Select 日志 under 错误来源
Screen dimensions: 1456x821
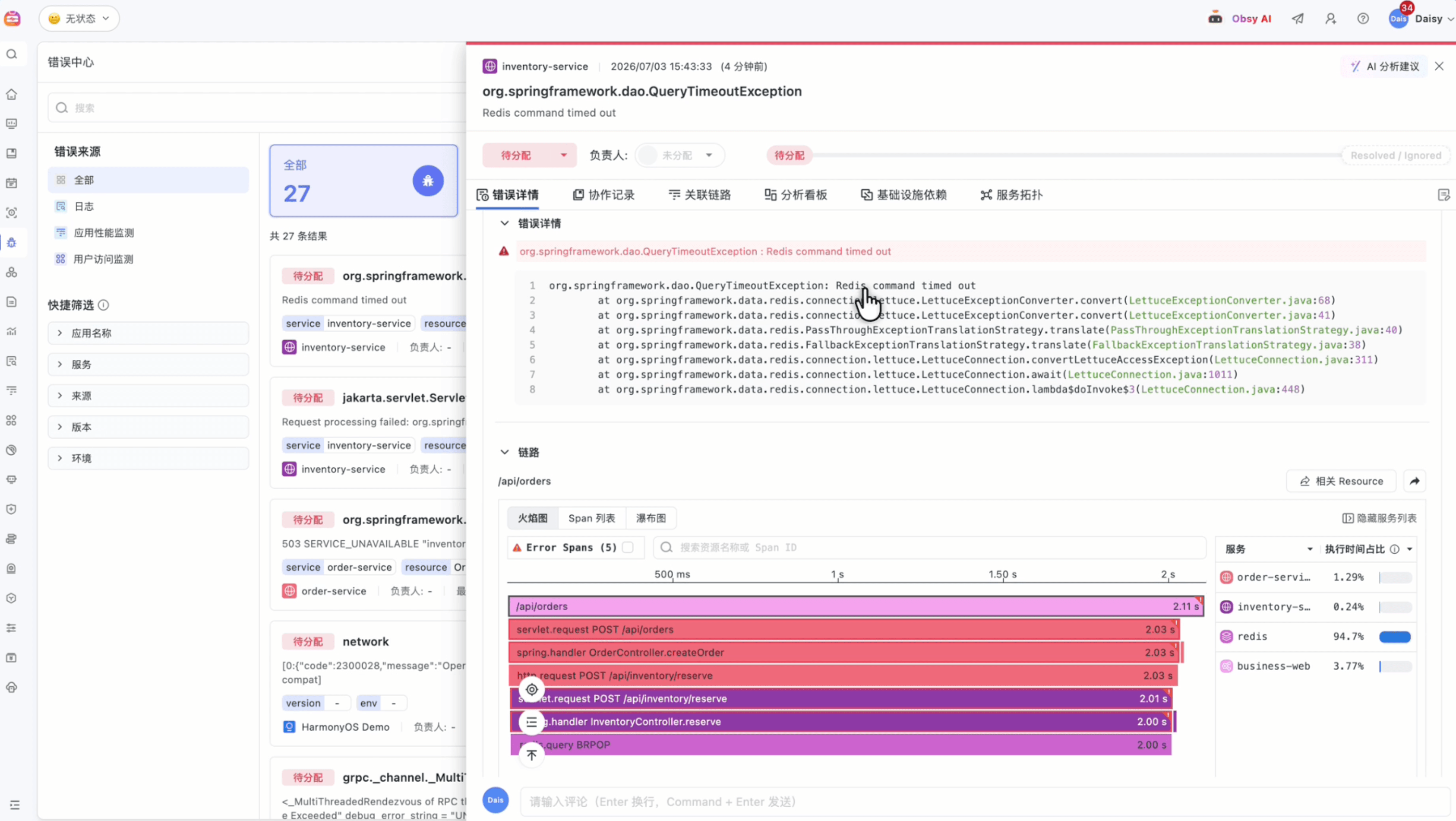coord(148,206)
